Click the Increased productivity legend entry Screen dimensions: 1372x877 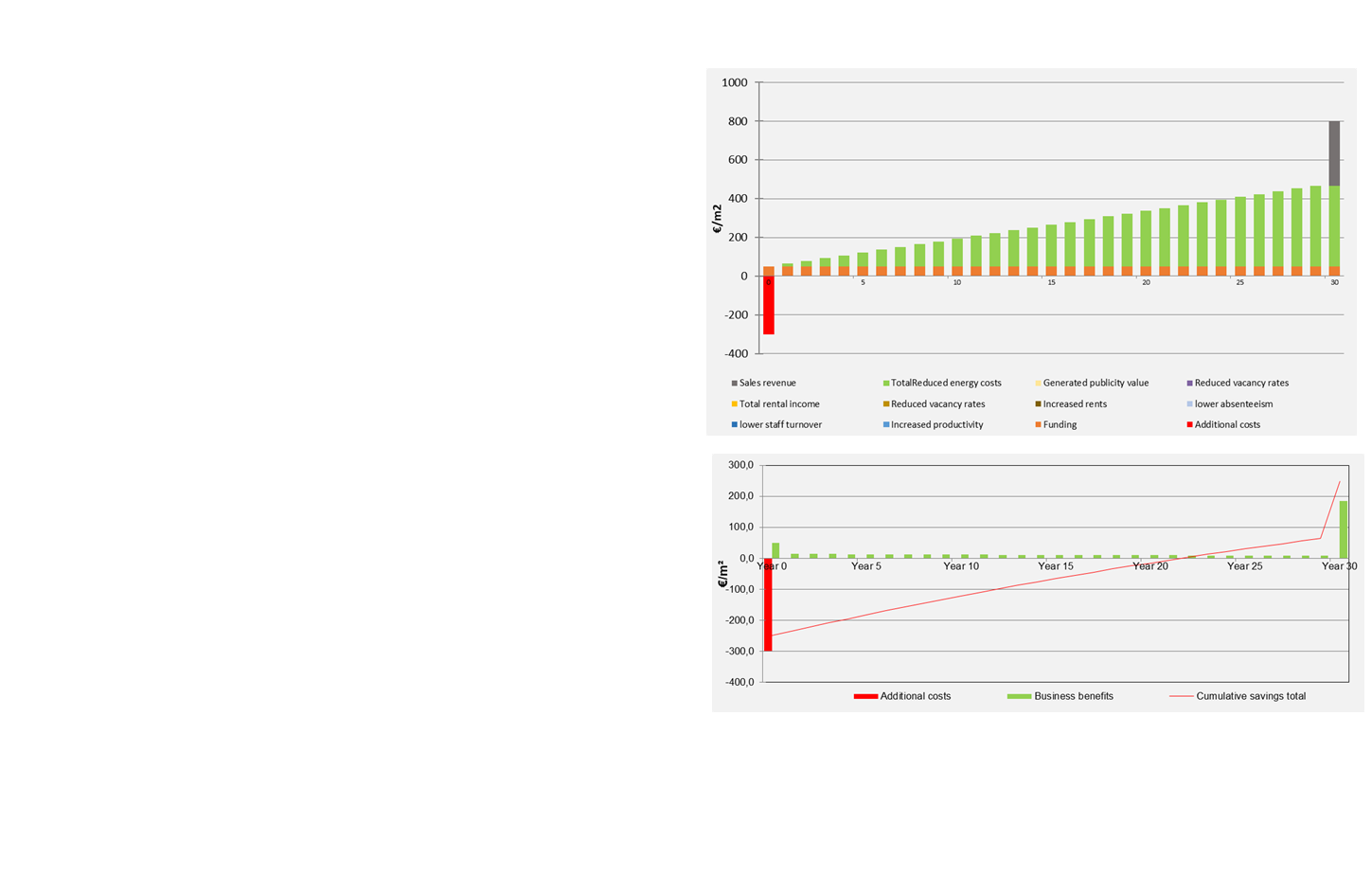coord(935,425)
